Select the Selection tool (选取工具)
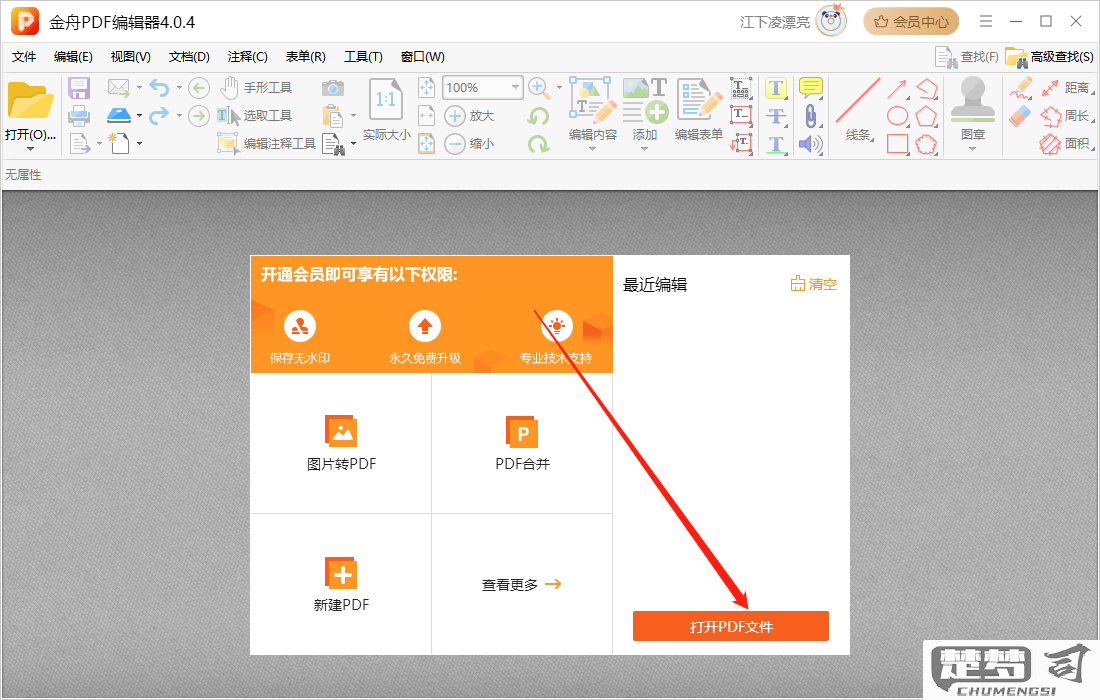This screenshot has width=1100, height=700. pos(255,116)
